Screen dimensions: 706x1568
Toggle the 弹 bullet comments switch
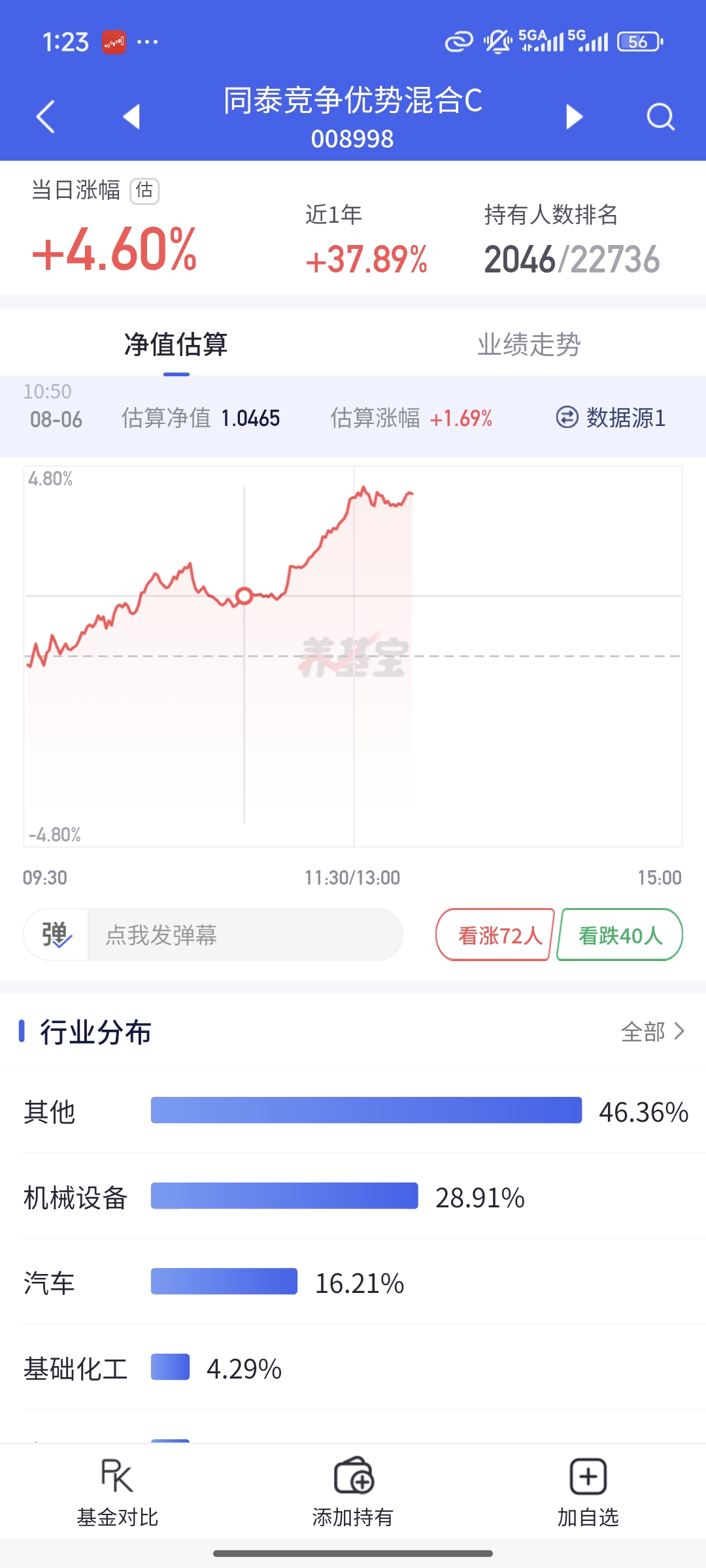point(56,934)
